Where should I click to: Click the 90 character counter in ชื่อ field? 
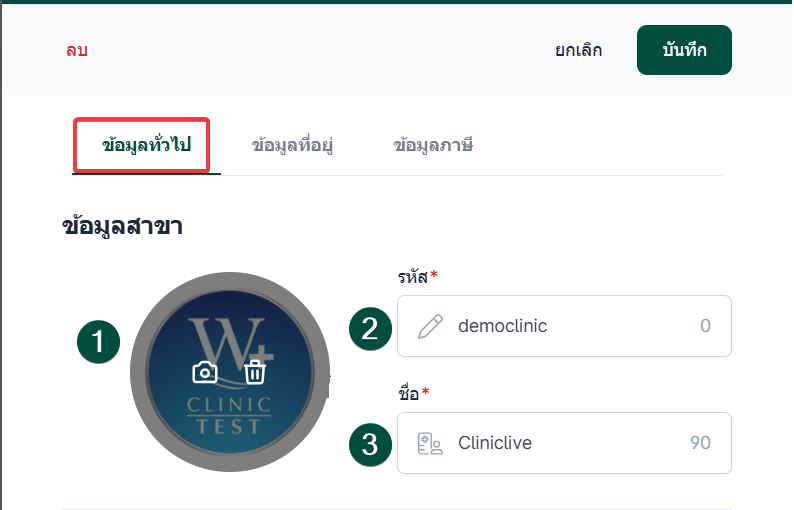tap(700, 443)
